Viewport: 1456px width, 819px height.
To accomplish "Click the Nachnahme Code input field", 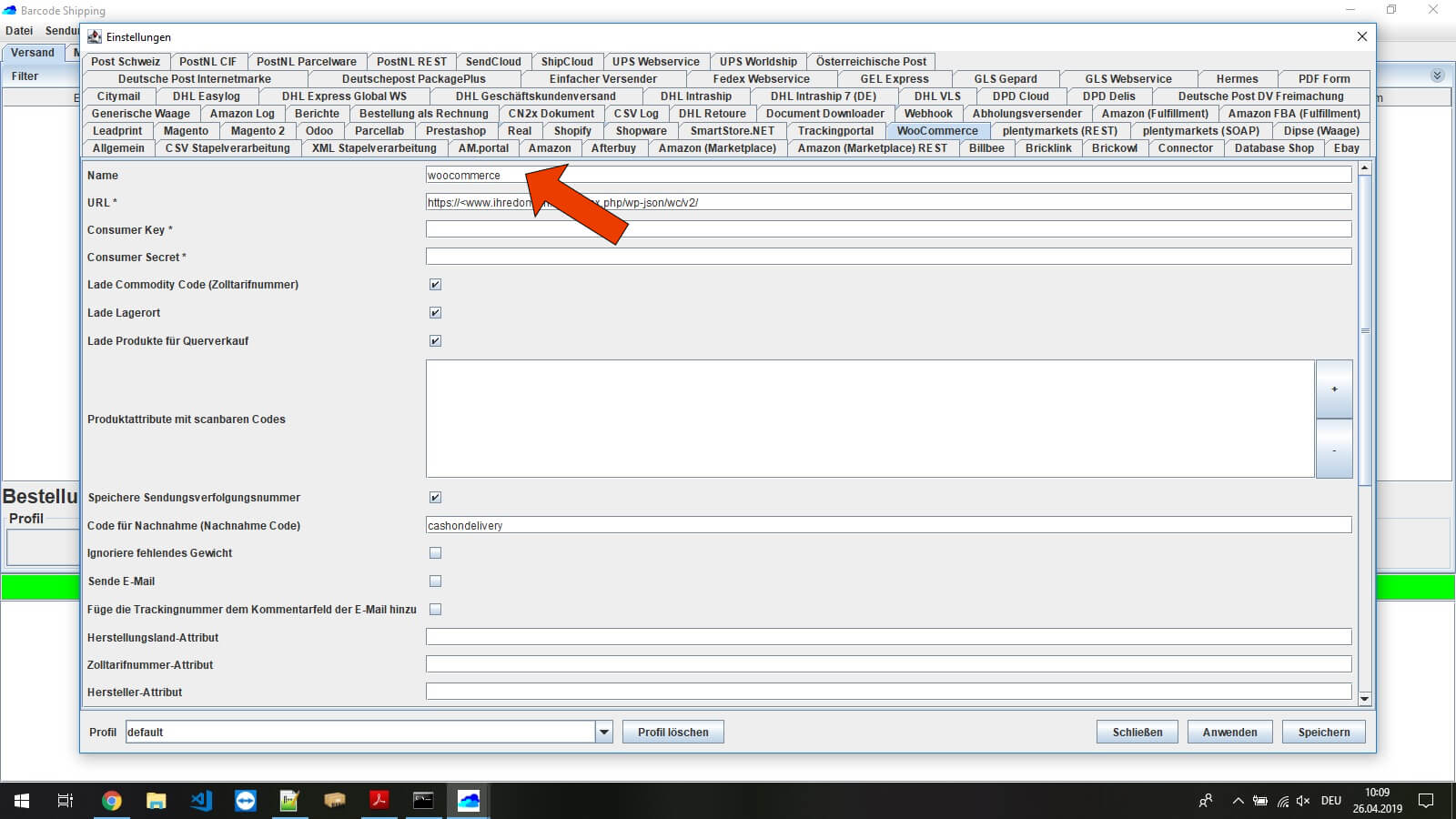I will click(x=888, y=525).
